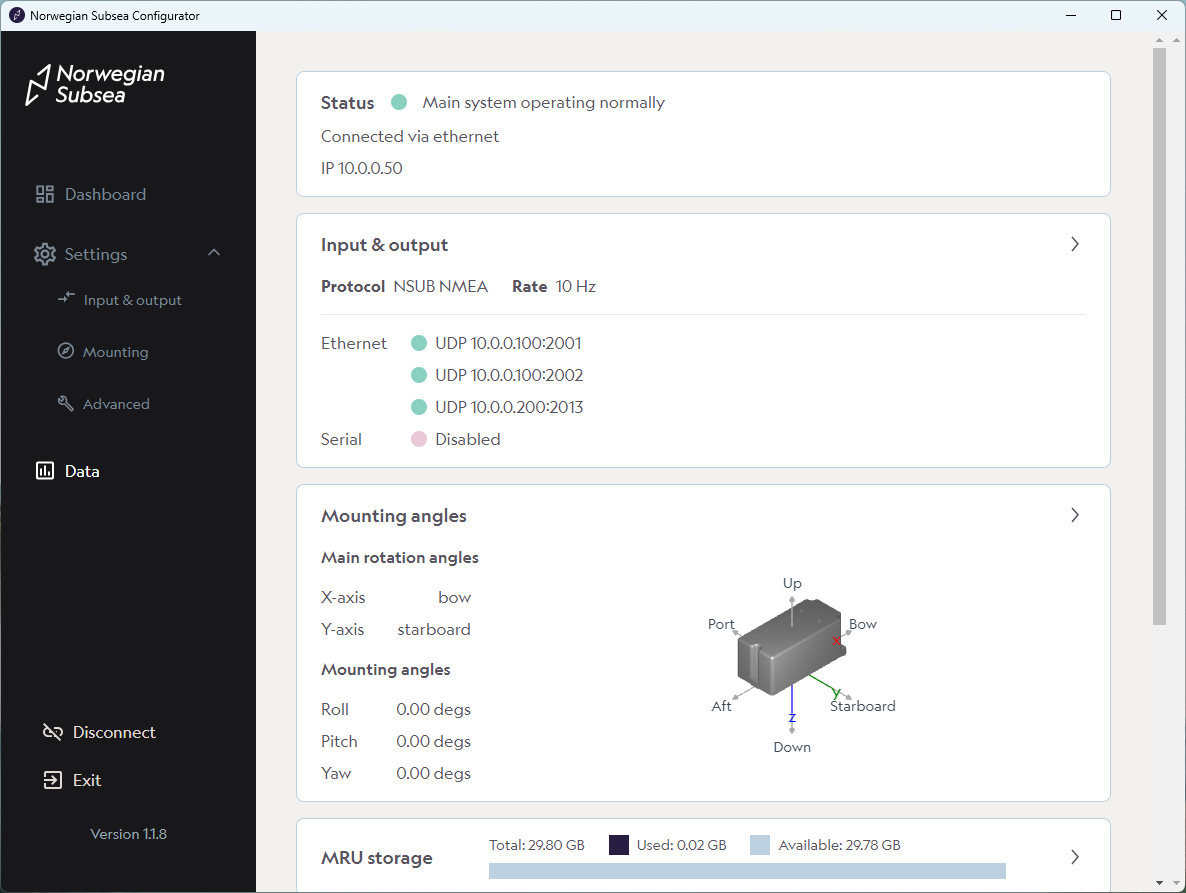This screenshot has width=1186, height=893.
Task: Expand the Input & output card arrow
Action: click(1075, 244)
